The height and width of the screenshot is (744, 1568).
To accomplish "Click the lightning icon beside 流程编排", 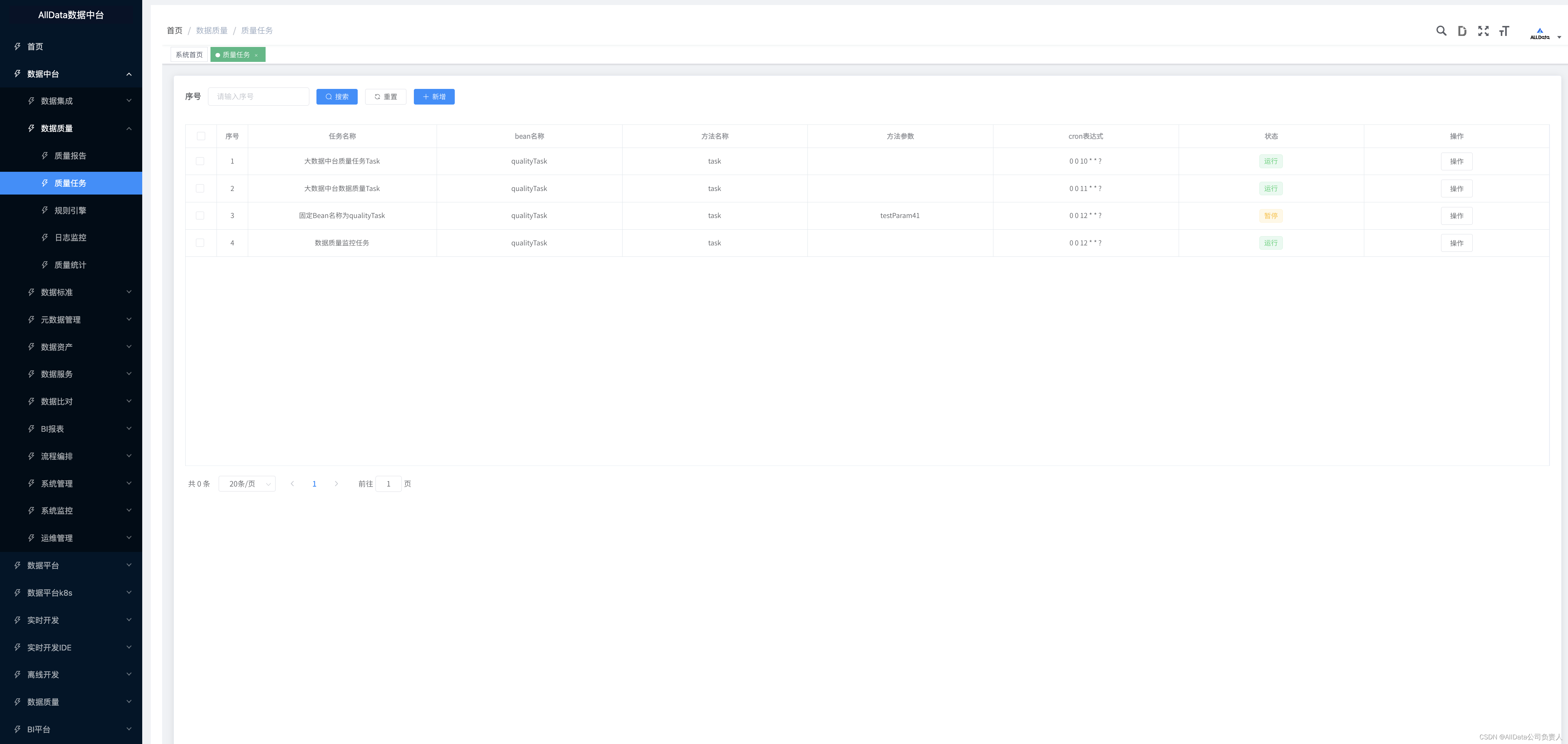I will [x=31, y=456].
